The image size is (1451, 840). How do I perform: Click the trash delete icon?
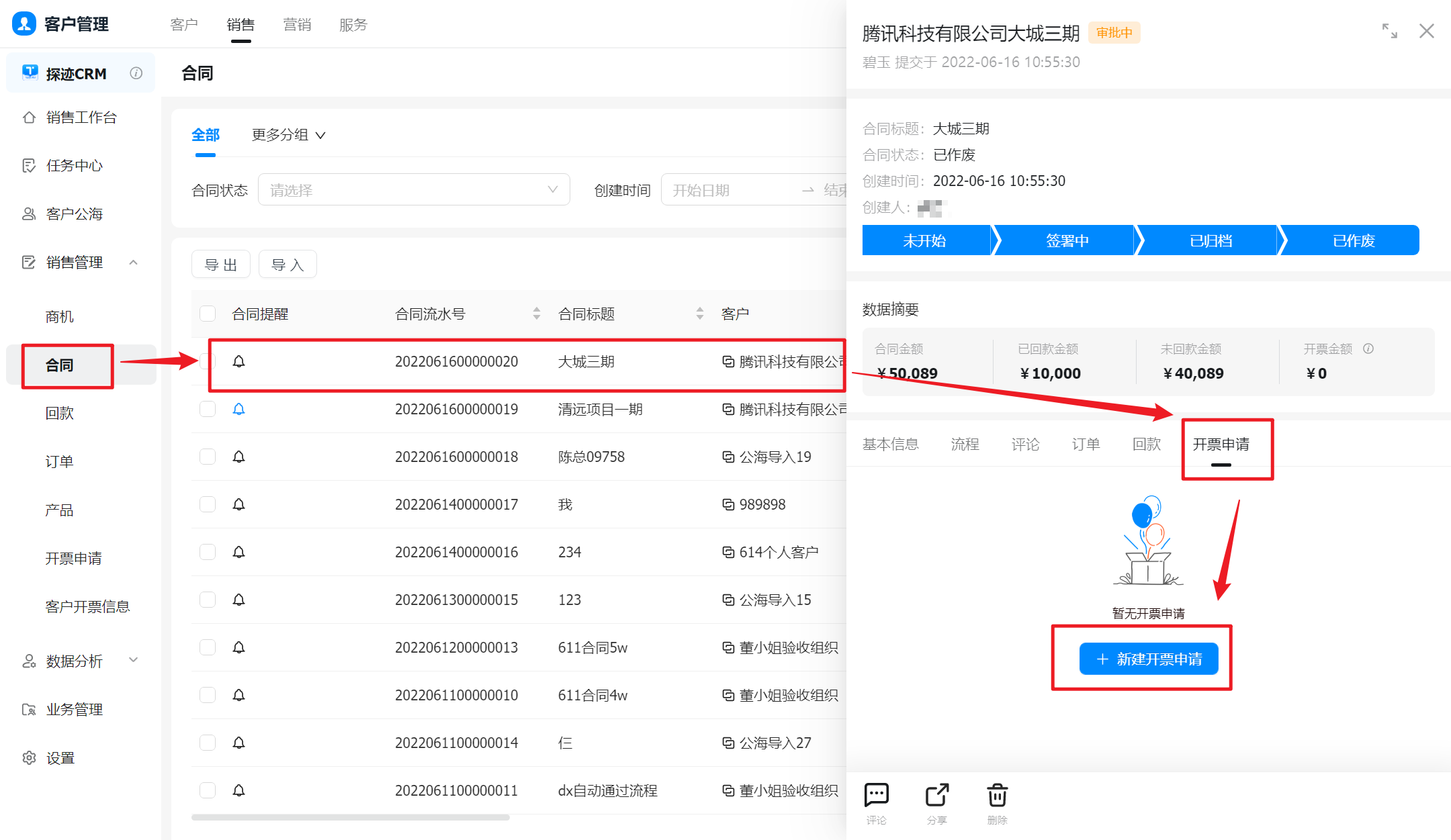(997, 796)
